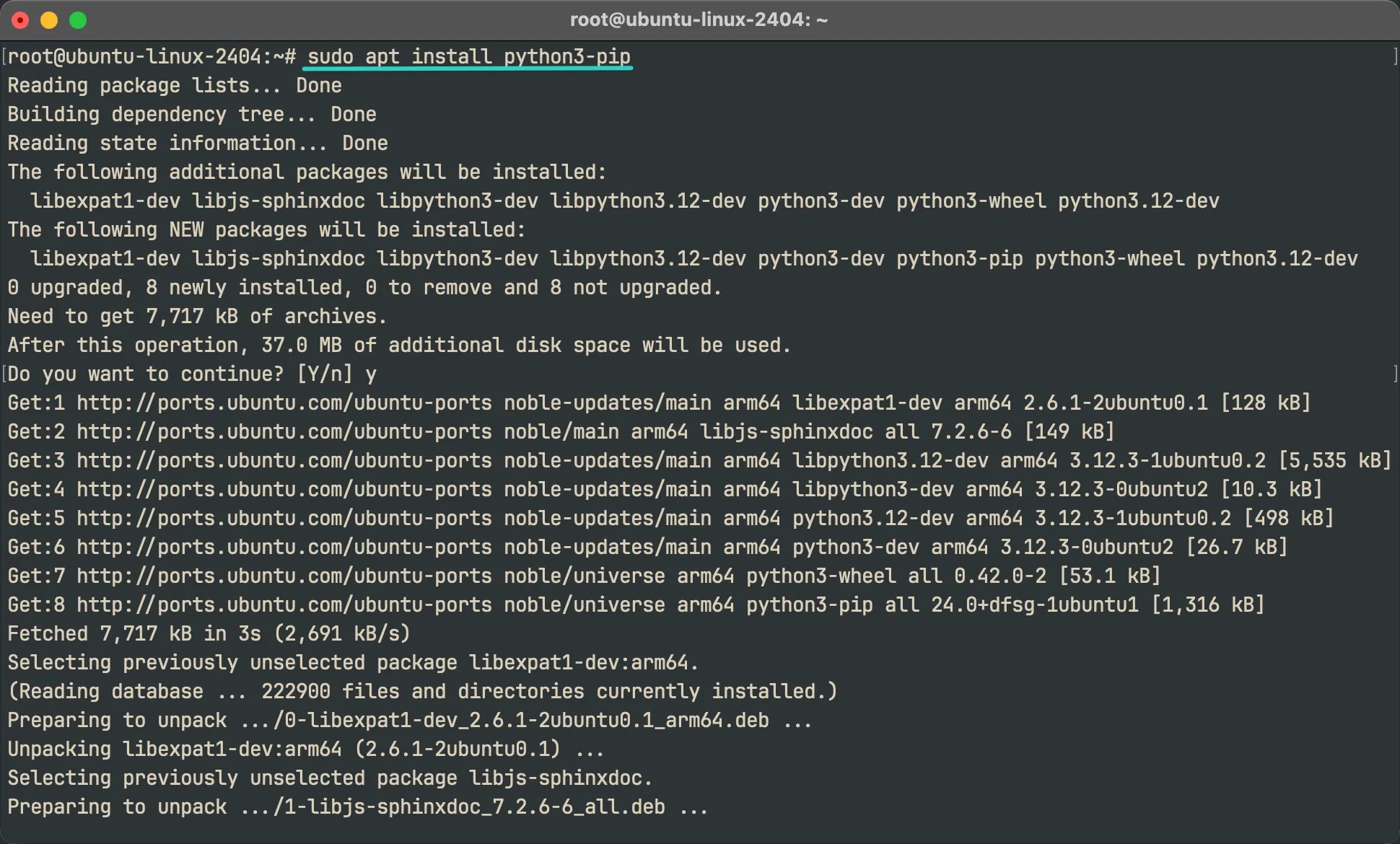Image resolution: width=1400 pixels, height=844 pixels.
Task: Open the Get:4 libpython3-dev URL
Action: [284, 489]
